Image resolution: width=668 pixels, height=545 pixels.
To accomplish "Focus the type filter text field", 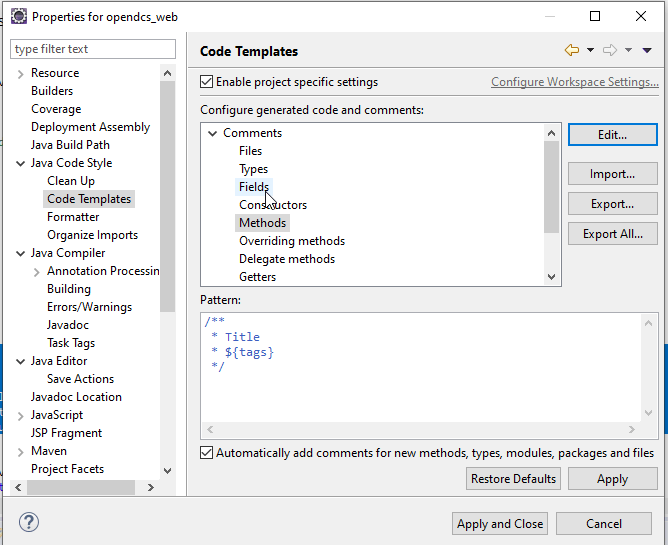I will click(93, 49).
